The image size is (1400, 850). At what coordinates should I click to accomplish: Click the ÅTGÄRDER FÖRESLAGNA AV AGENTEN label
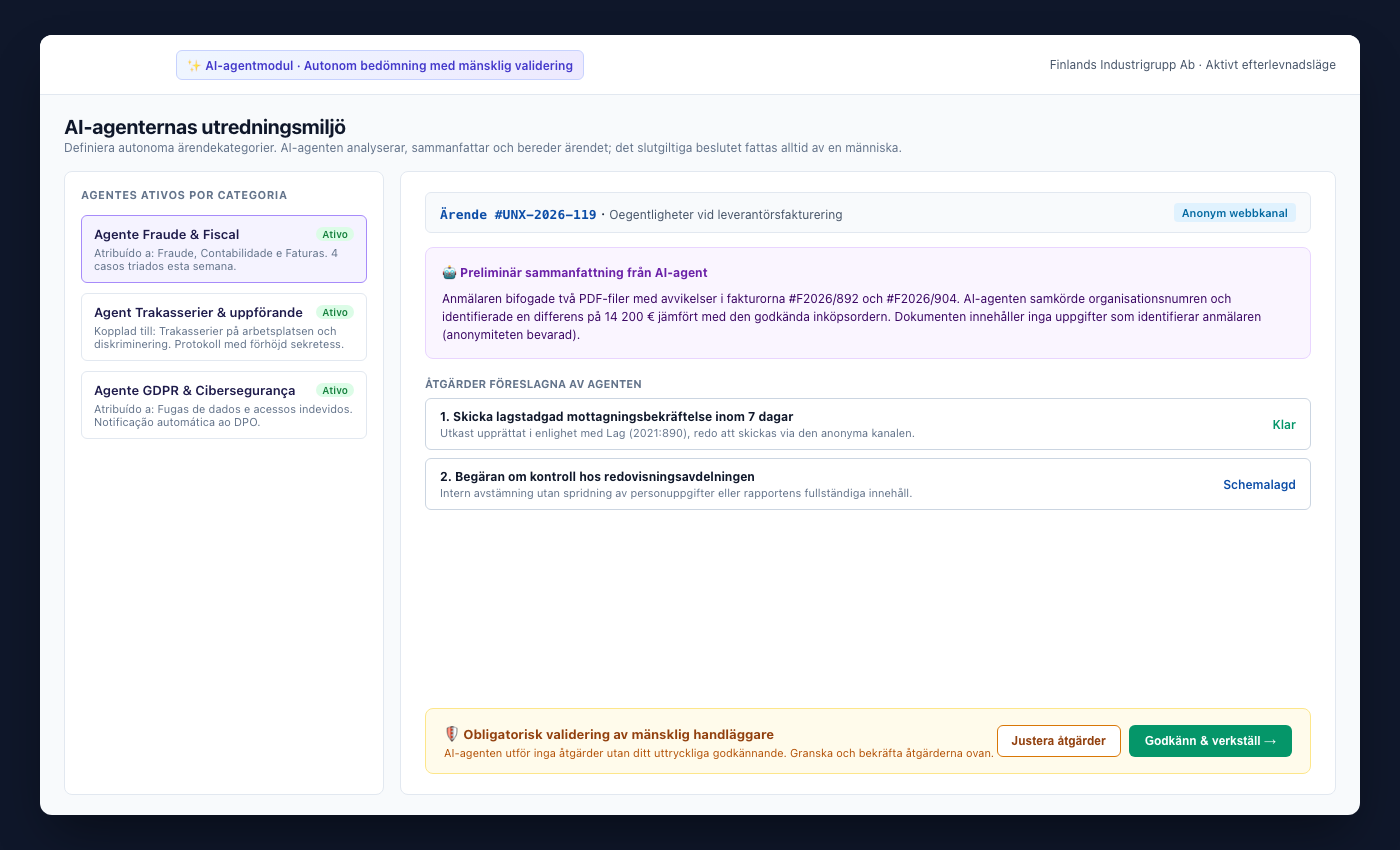point(533,384)
